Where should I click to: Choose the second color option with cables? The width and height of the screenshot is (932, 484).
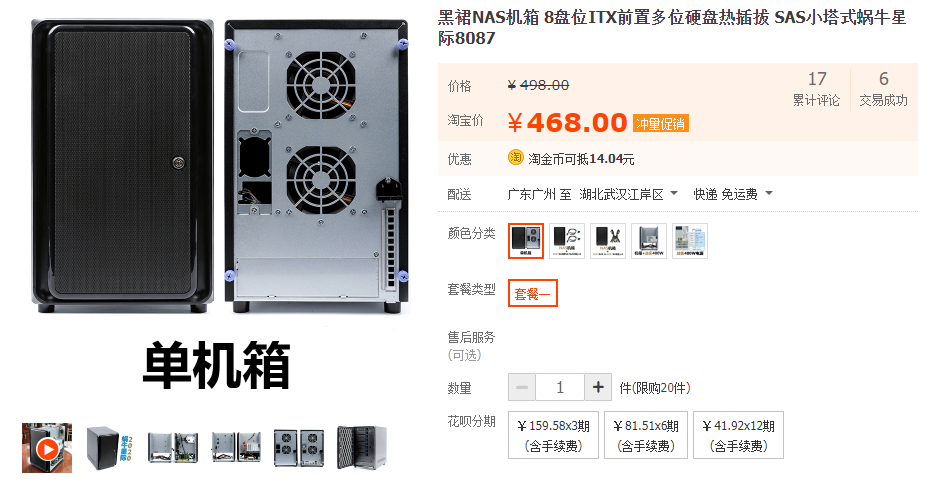point(567,241)
